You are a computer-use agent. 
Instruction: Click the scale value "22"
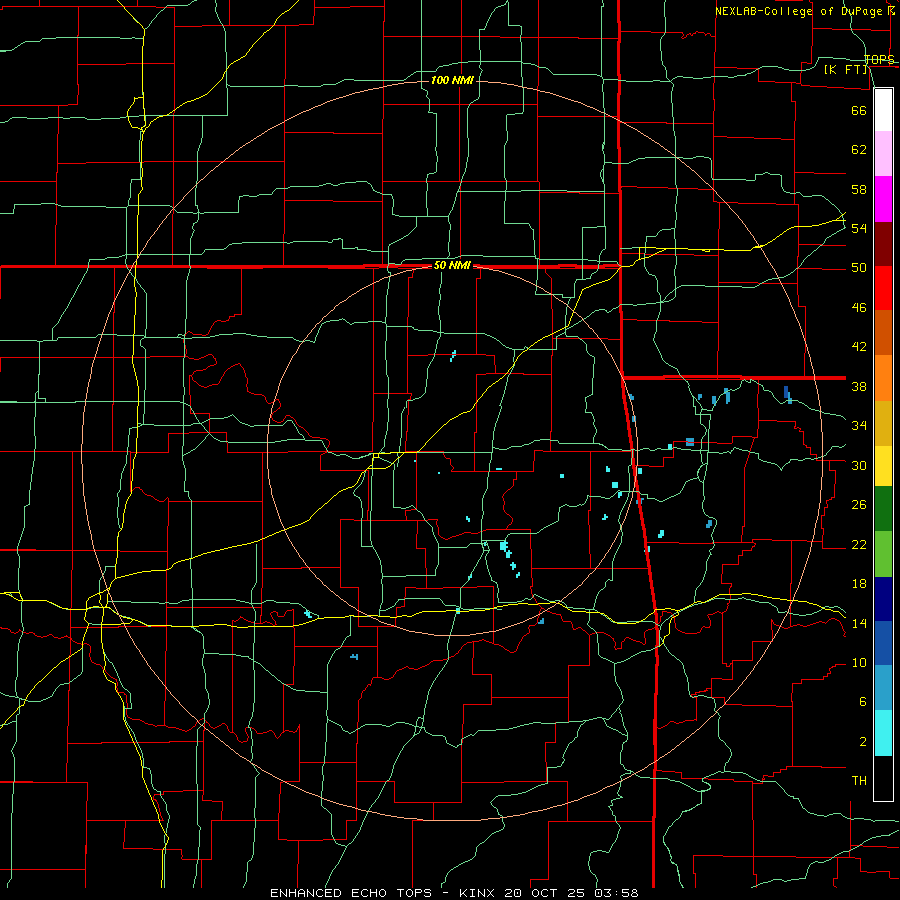point(859,545)
